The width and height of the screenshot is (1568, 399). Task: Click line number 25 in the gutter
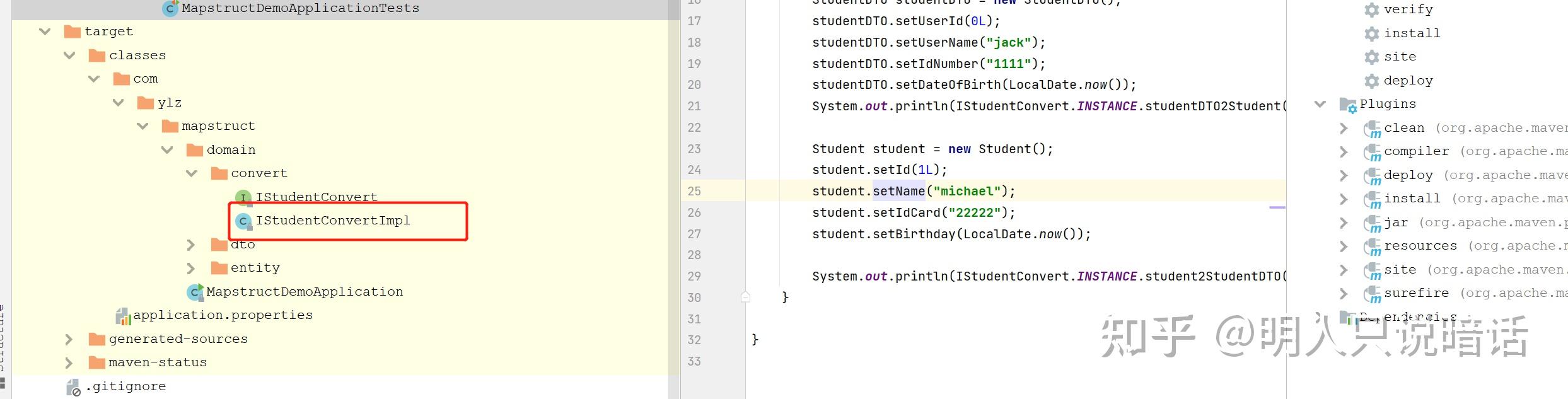coord(694,191)
